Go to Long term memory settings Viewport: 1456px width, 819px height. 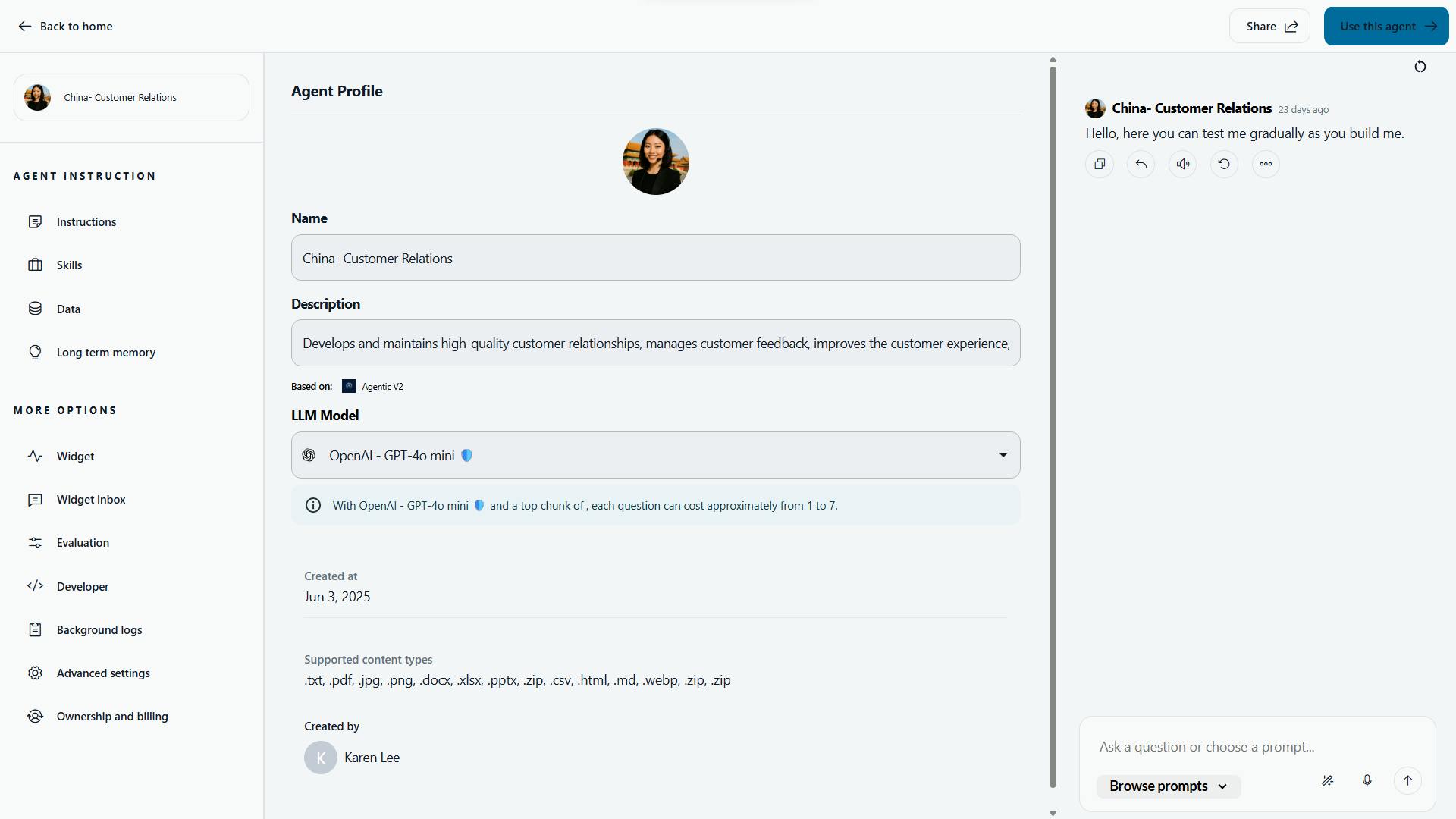(x=107, y=352)
